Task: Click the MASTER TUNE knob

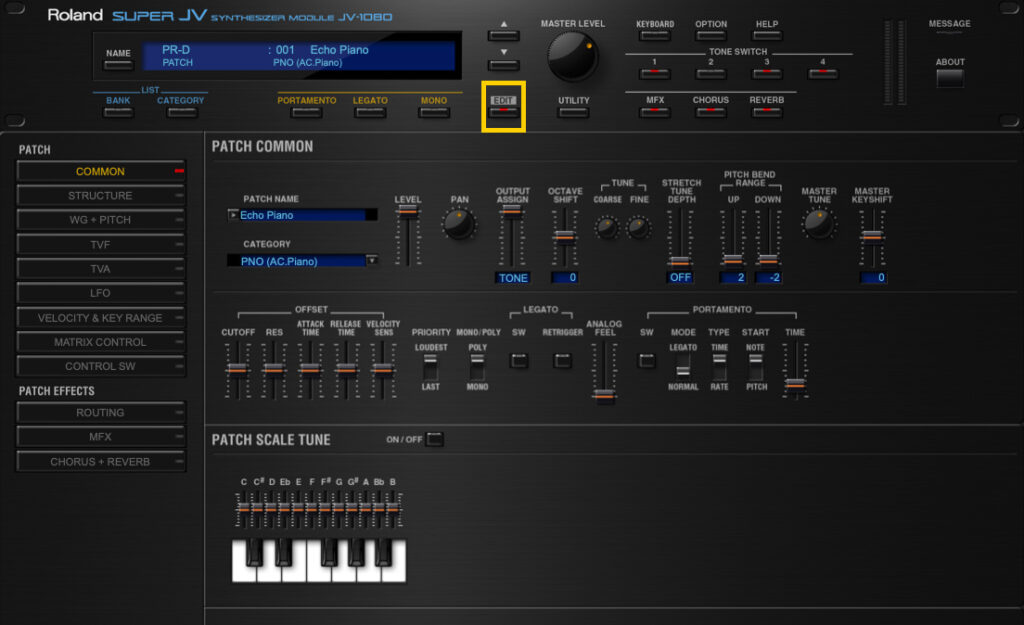Action: tap(818, 224)
